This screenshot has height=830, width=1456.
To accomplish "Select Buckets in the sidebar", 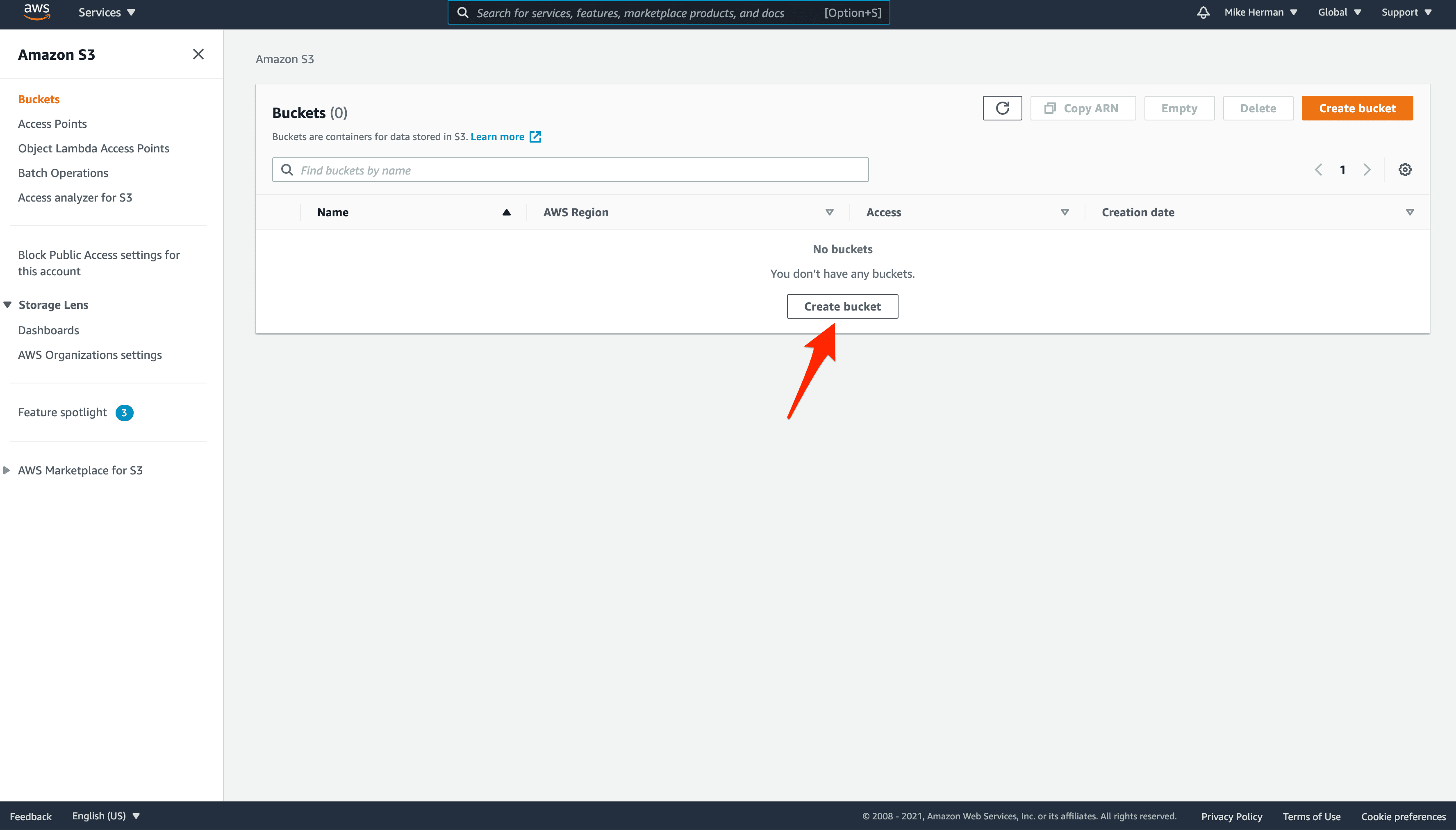I will [x=39, y=99].
